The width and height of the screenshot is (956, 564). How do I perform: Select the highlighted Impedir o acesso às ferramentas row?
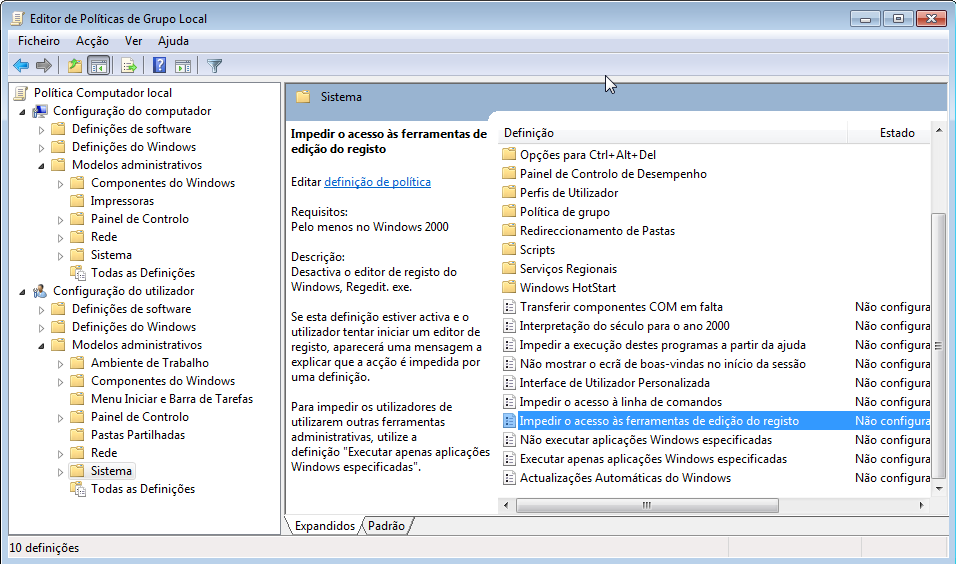(716, 421)
